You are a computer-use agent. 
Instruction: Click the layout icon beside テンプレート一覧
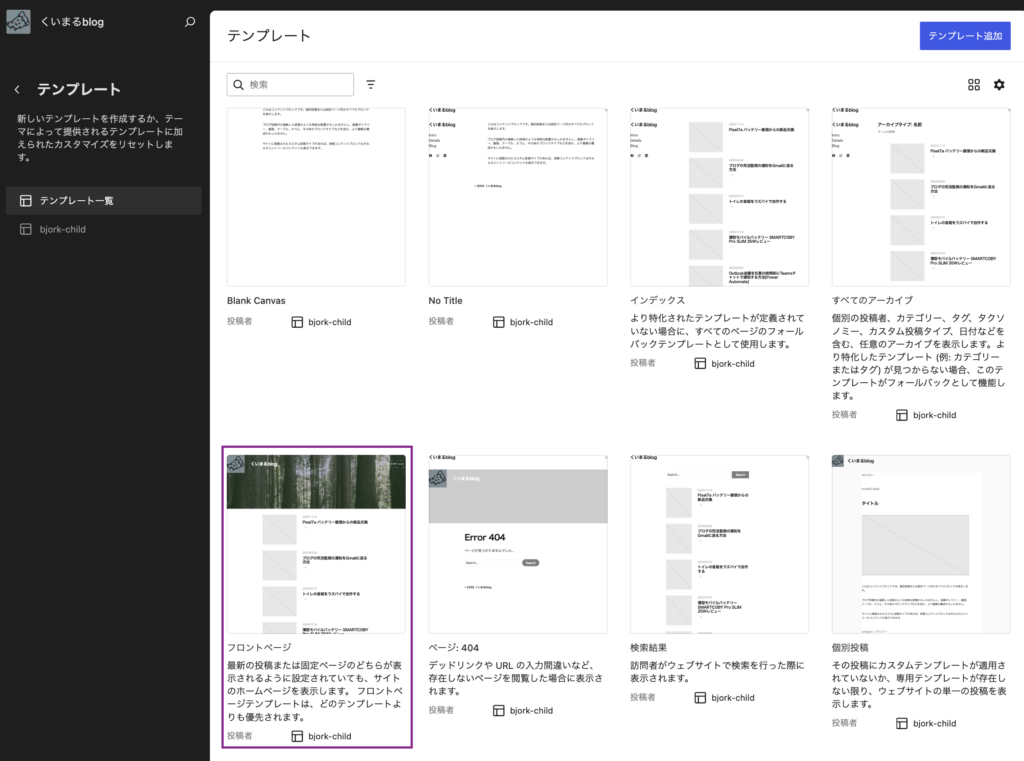25,201
